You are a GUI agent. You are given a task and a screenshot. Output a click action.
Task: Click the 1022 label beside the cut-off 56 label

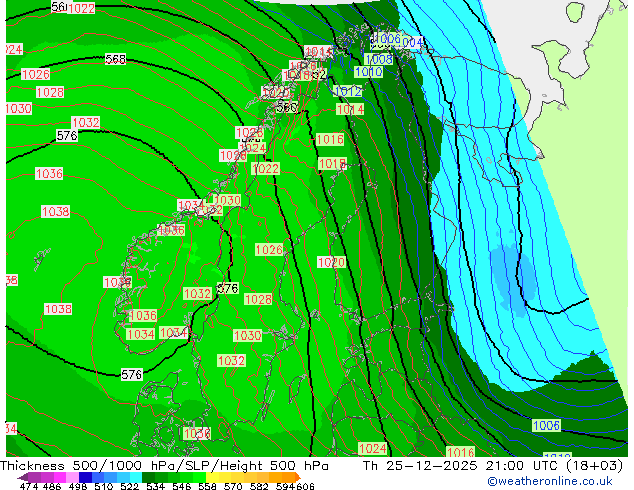tap(81, 8)
